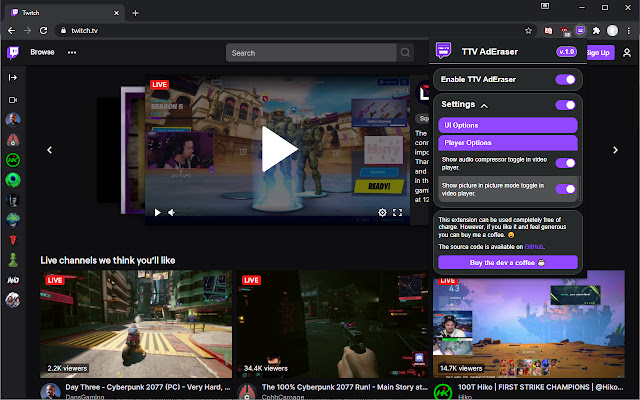Open the GitHub source code link
This screenshot has width=640, height=400.
click(x=534, y=247)
